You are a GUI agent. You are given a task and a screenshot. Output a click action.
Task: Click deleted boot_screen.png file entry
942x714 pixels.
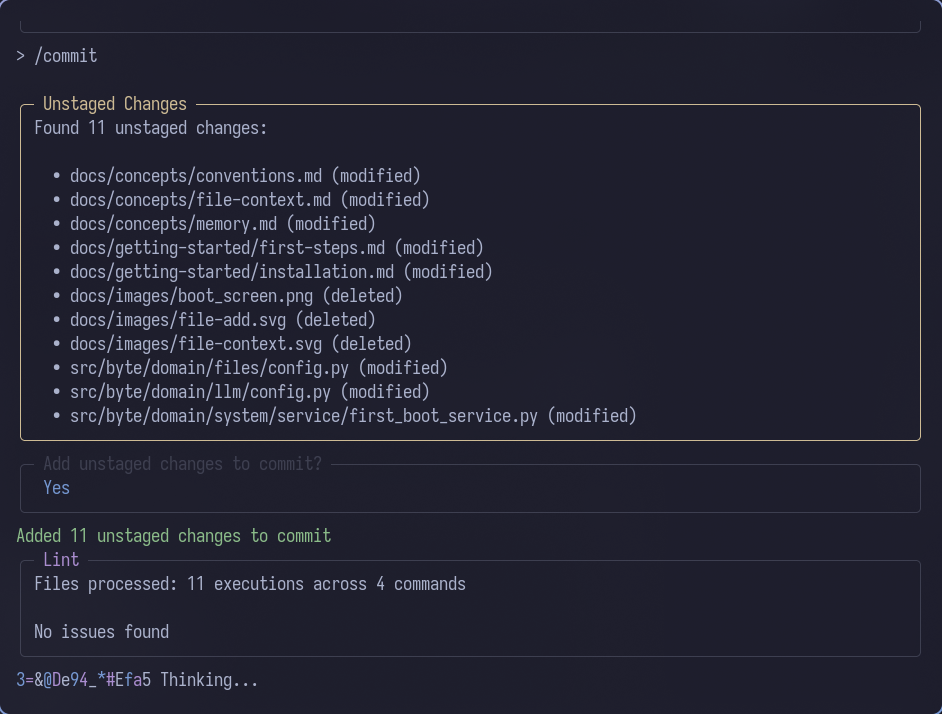(236, 296)
